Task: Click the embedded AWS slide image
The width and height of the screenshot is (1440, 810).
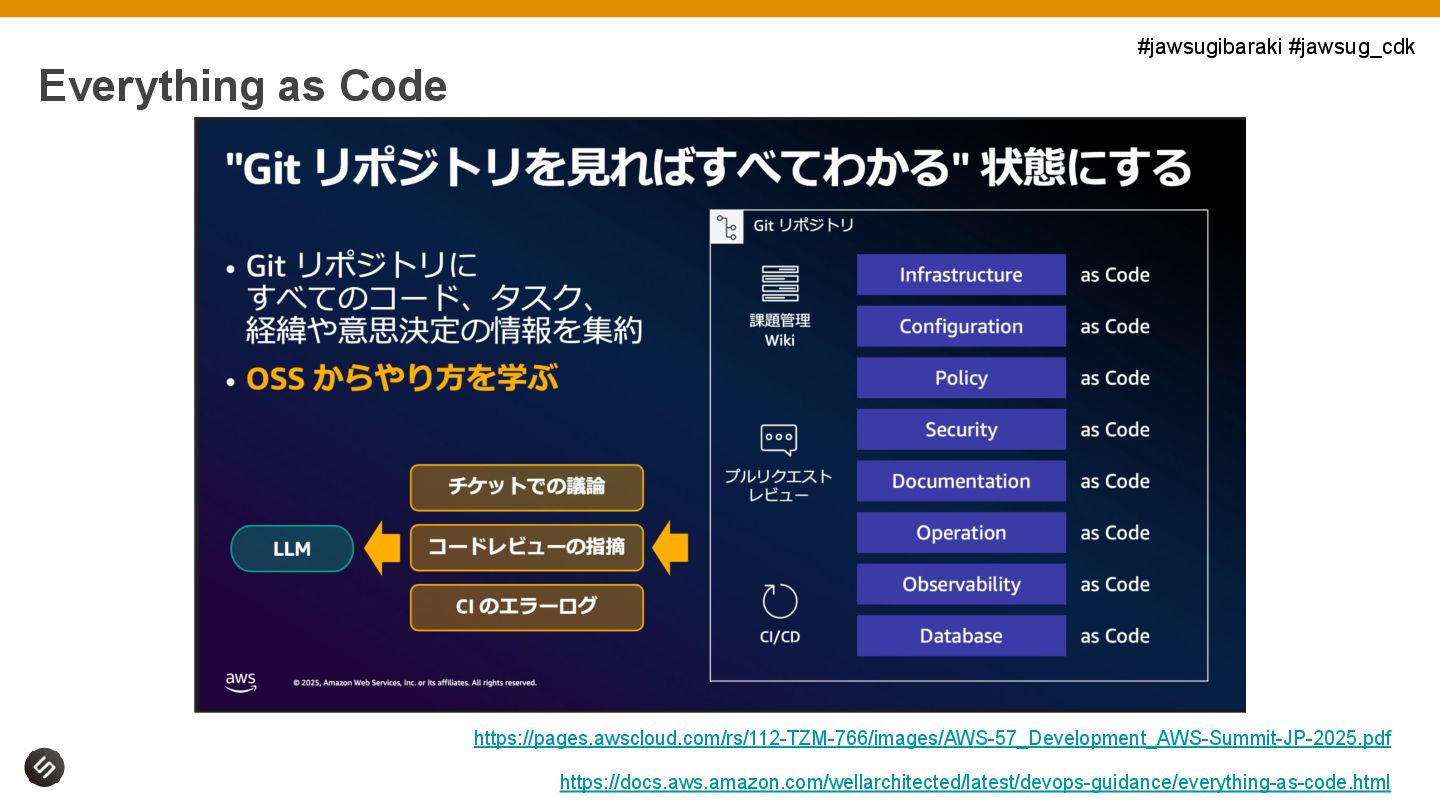Action: 720,415
